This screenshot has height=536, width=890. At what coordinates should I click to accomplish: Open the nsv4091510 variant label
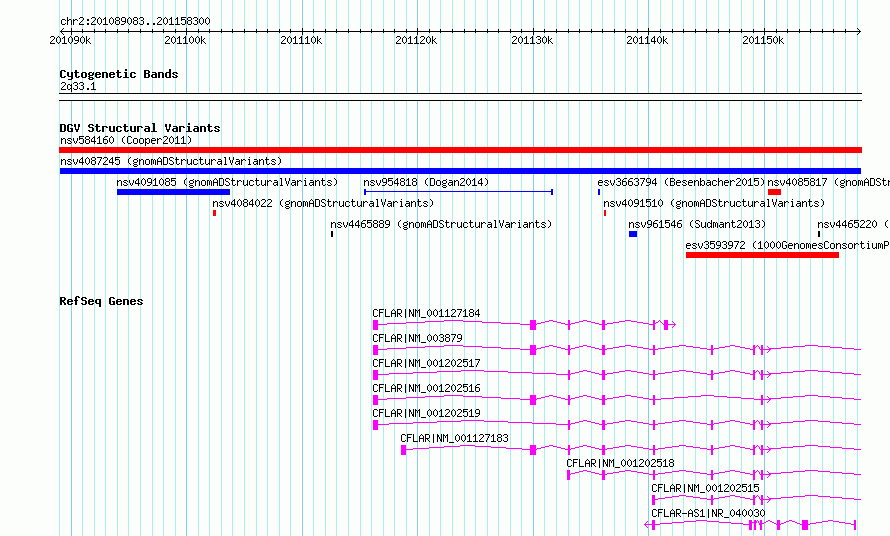click(714, 203)
